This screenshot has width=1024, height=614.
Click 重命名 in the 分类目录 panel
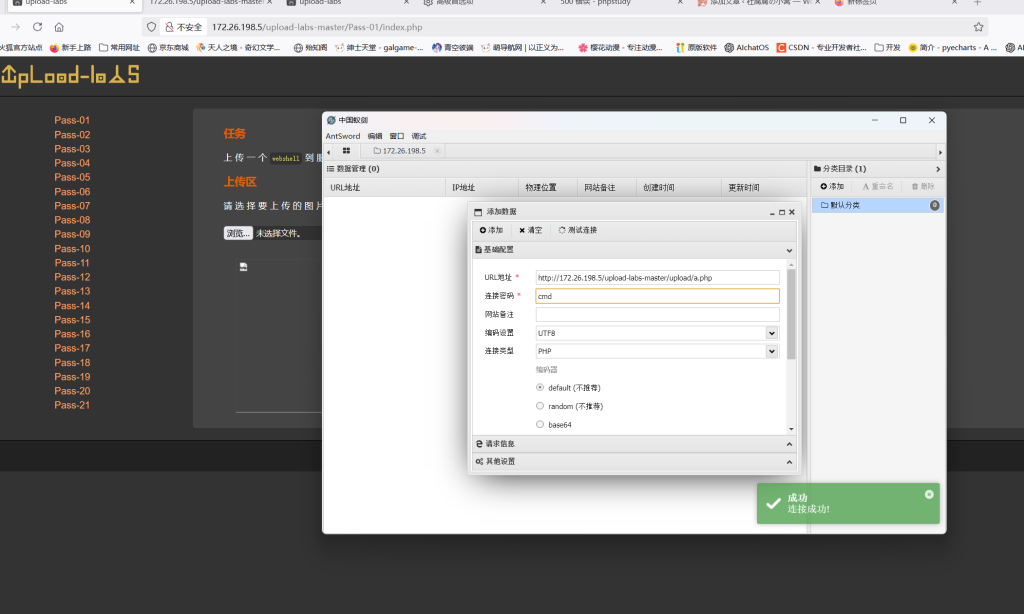[x=877, y=186]
